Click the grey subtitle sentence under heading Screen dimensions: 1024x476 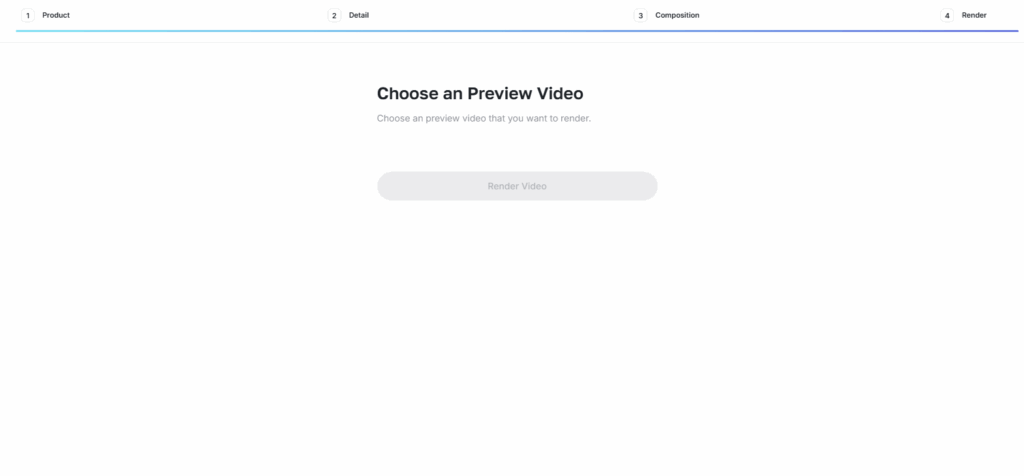(x=484, y=118)
